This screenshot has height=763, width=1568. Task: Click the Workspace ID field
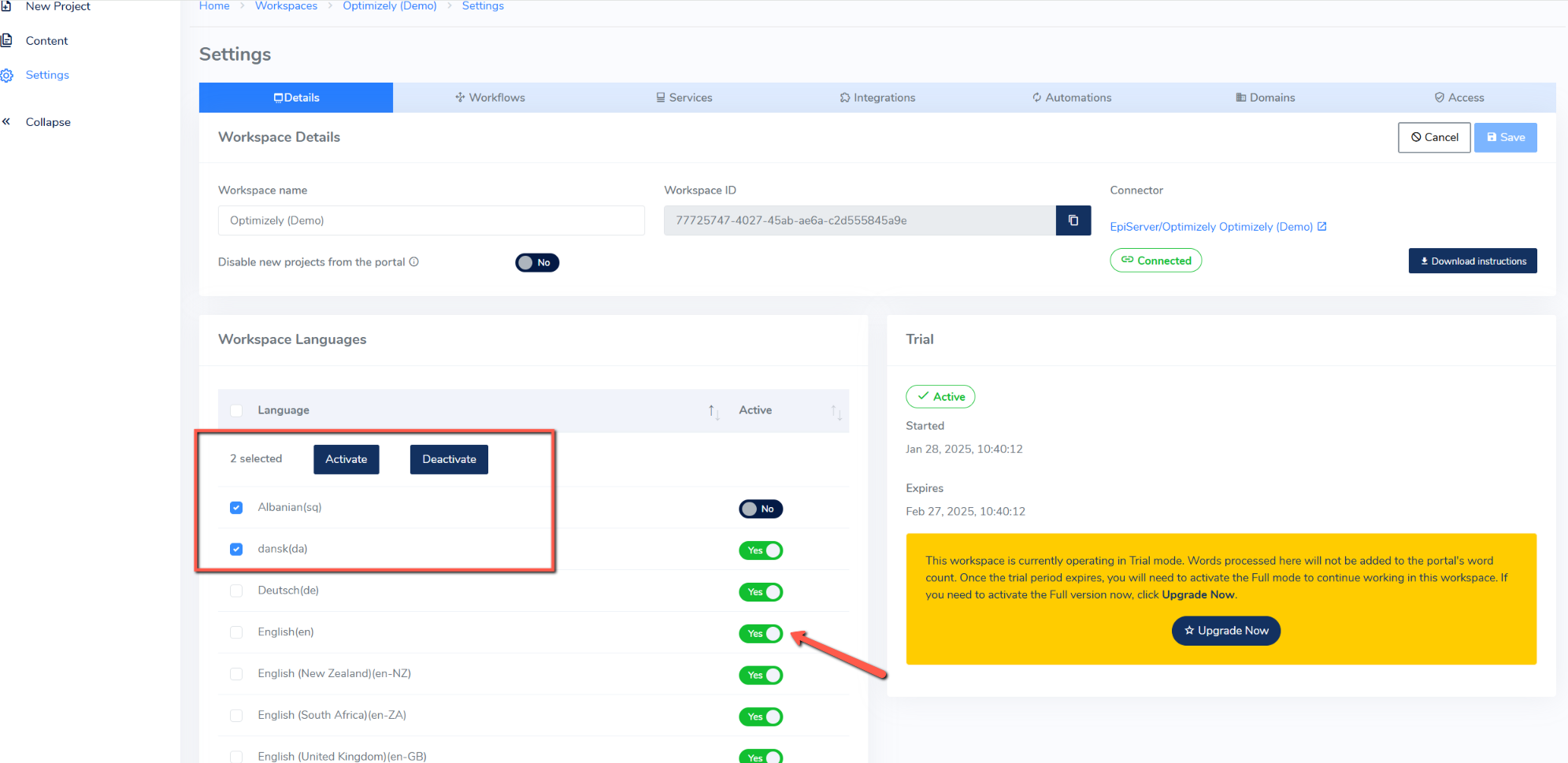pyautogui.click(x=860, y=220)
